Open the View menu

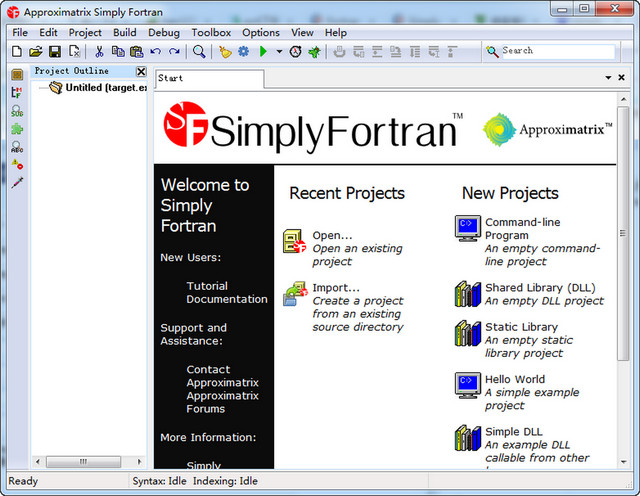point(302,33)
